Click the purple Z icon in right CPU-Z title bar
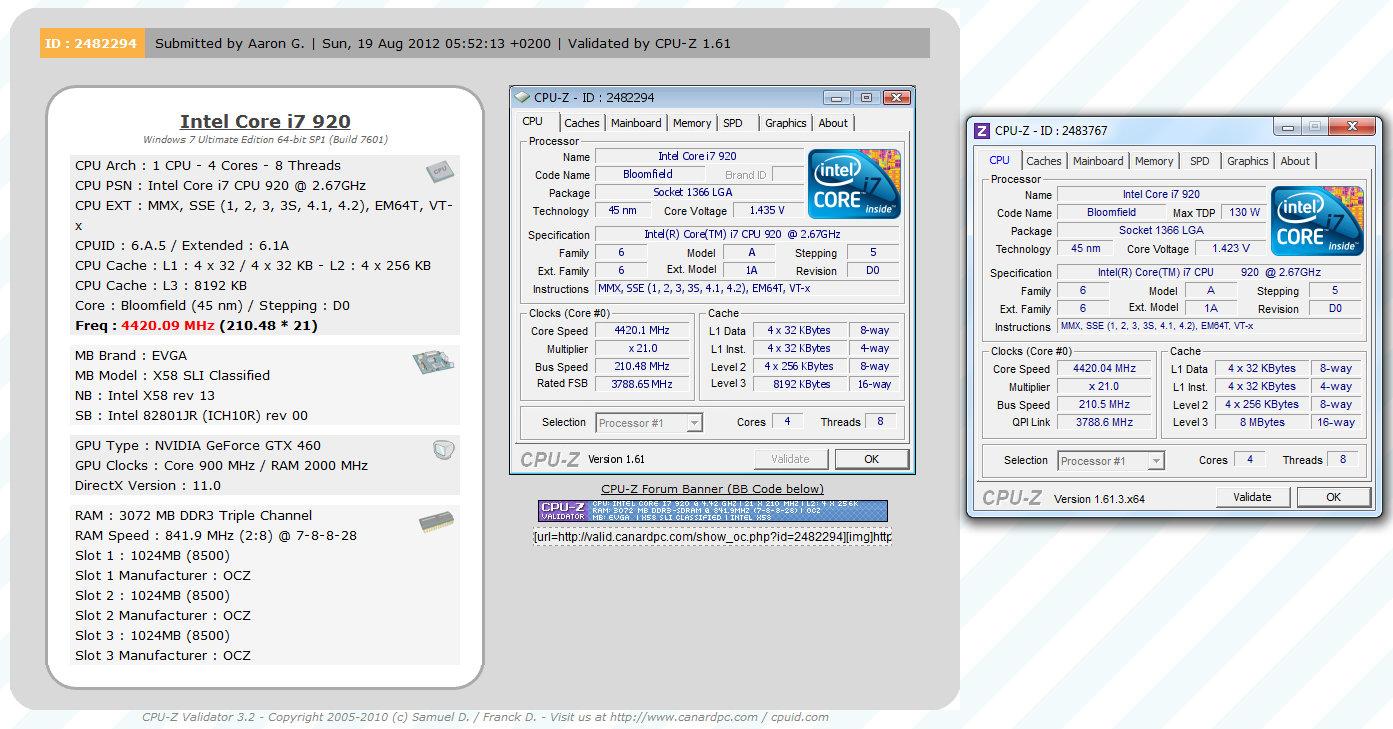1393x729 pixels. click(x=981, y=130)
